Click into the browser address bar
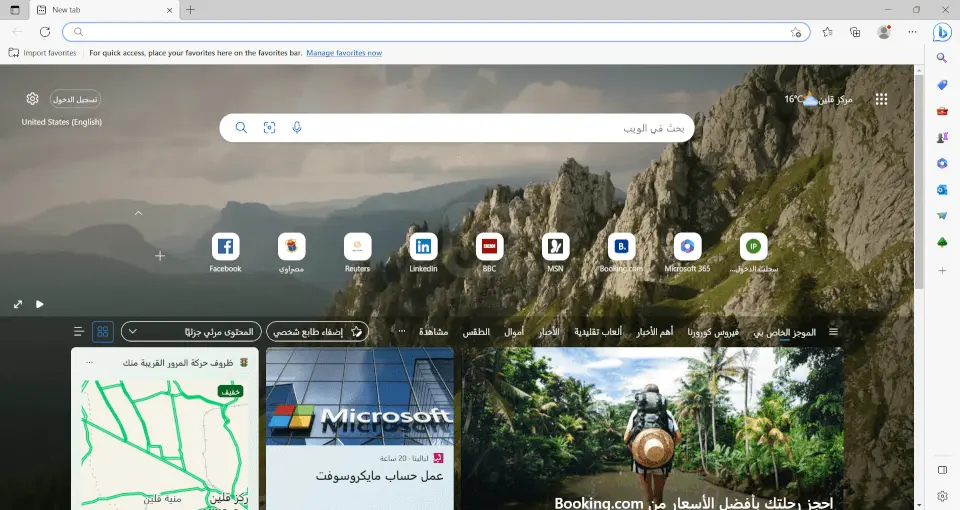The height and width of the screenshot is (510, 960). point(436,32)
